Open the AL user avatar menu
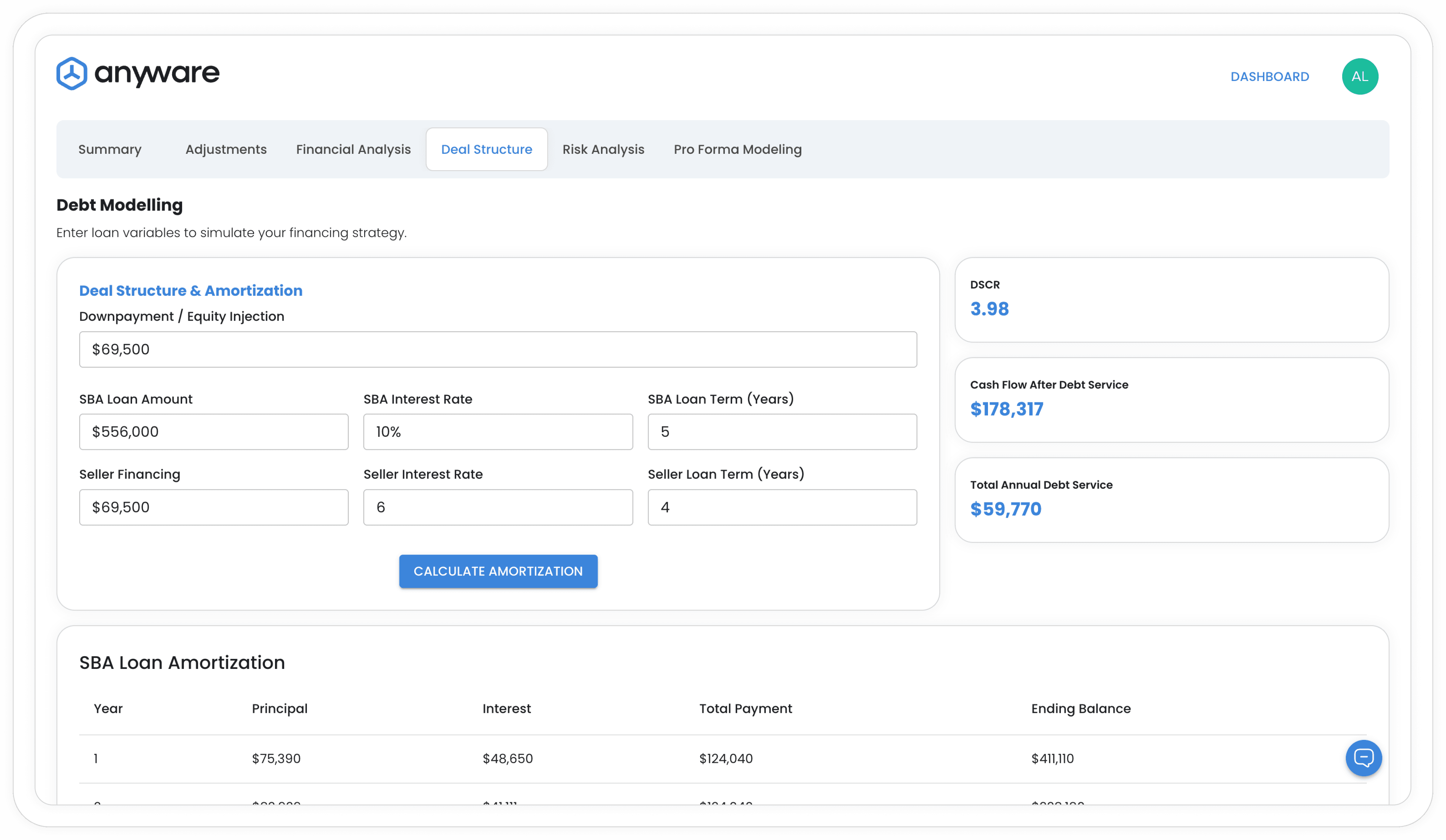Viewport: 1446px width, 840px height. coord(1360,76)
